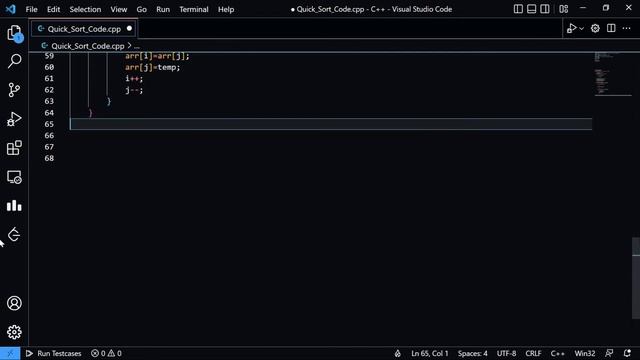Open the Explorer view in activity bar
This screenshot has height=360, width=640.
point(14,33)
